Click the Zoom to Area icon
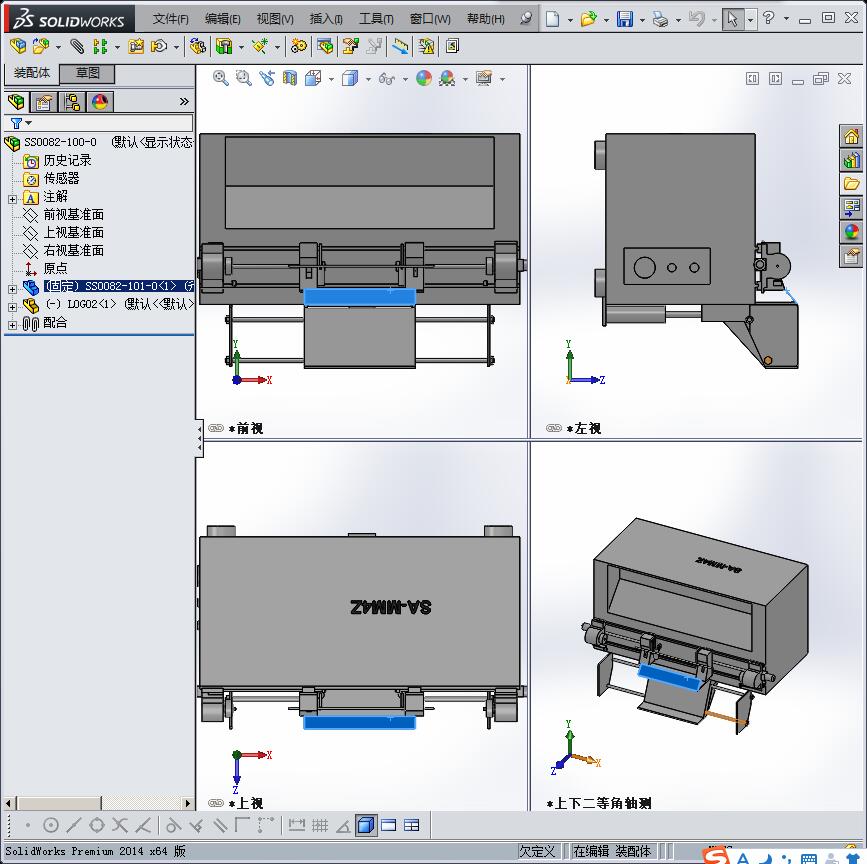 pos(243,78)
